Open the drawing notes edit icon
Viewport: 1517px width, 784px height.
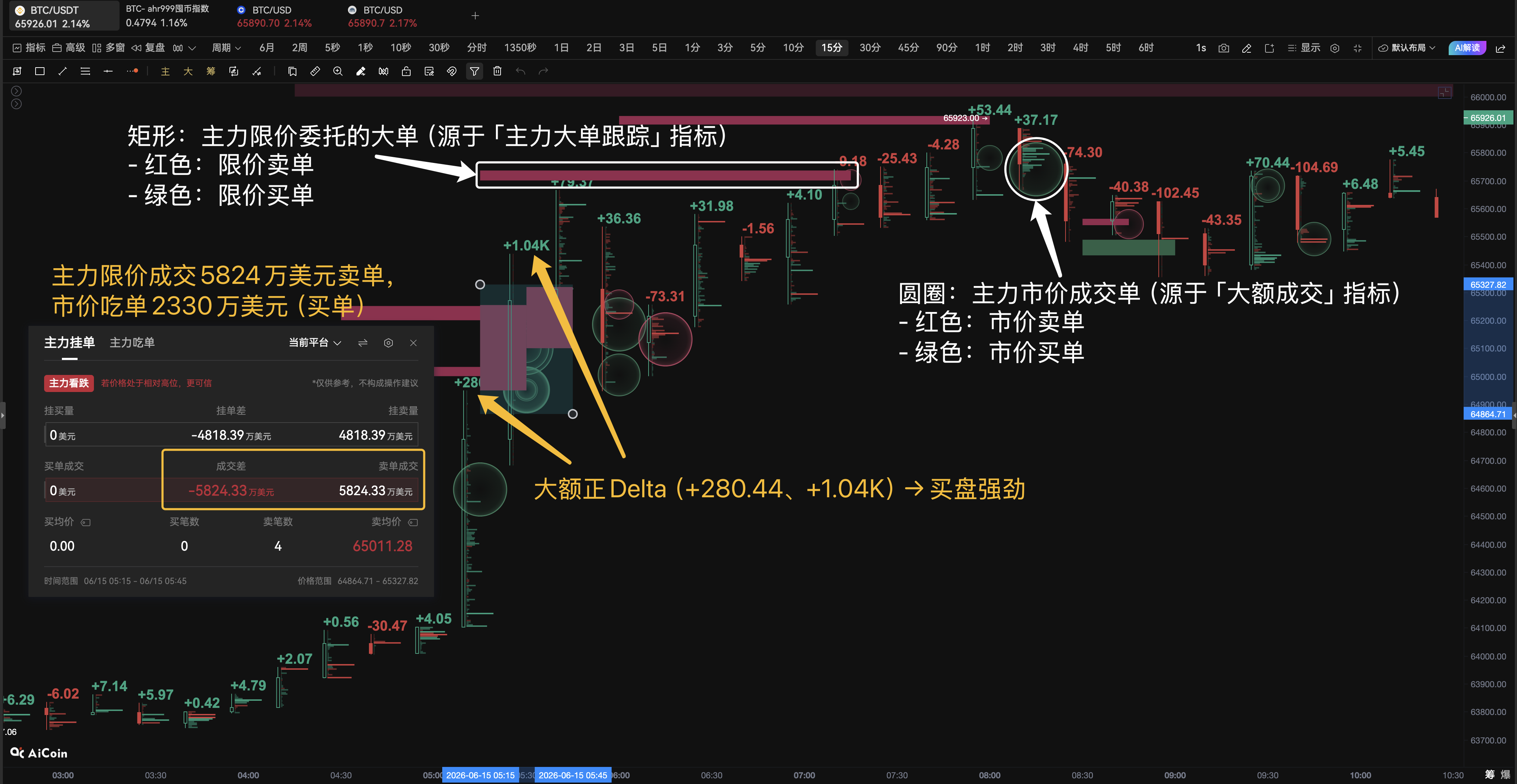click(x=429, y=71)
